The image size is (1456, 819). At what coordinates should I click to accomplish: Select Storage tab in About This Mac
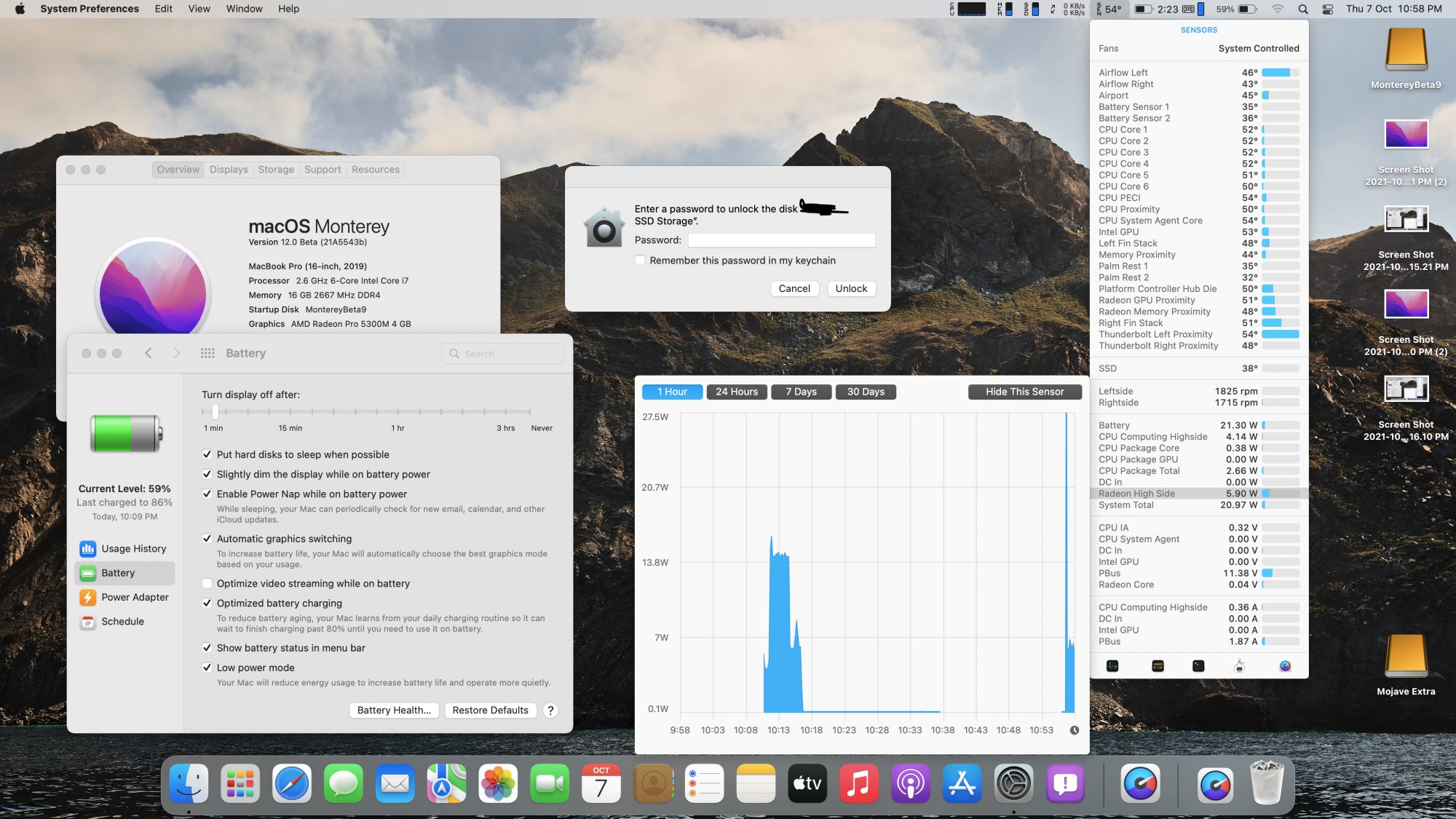pos(275,169)
